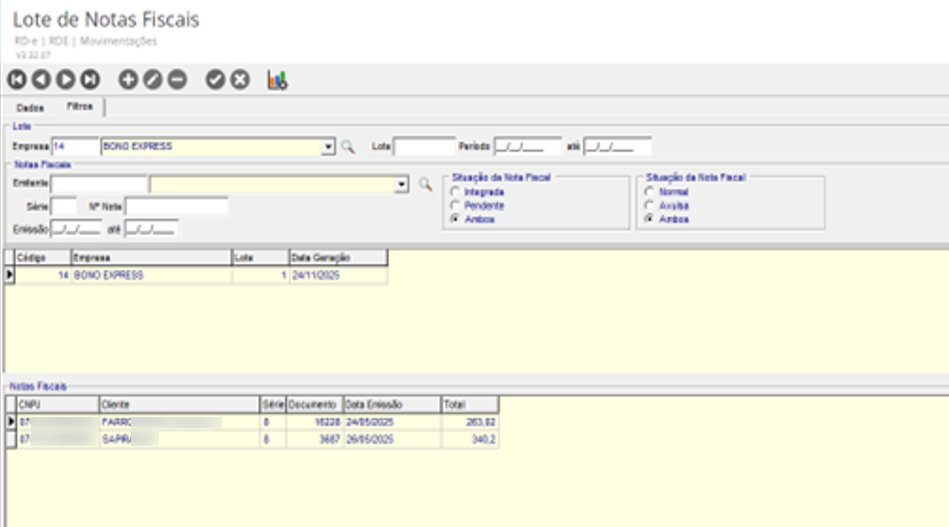This screenshot has height=527, width=949.
Task: Click emission date 26/05/2025 cell
Action: coord(392,439)
